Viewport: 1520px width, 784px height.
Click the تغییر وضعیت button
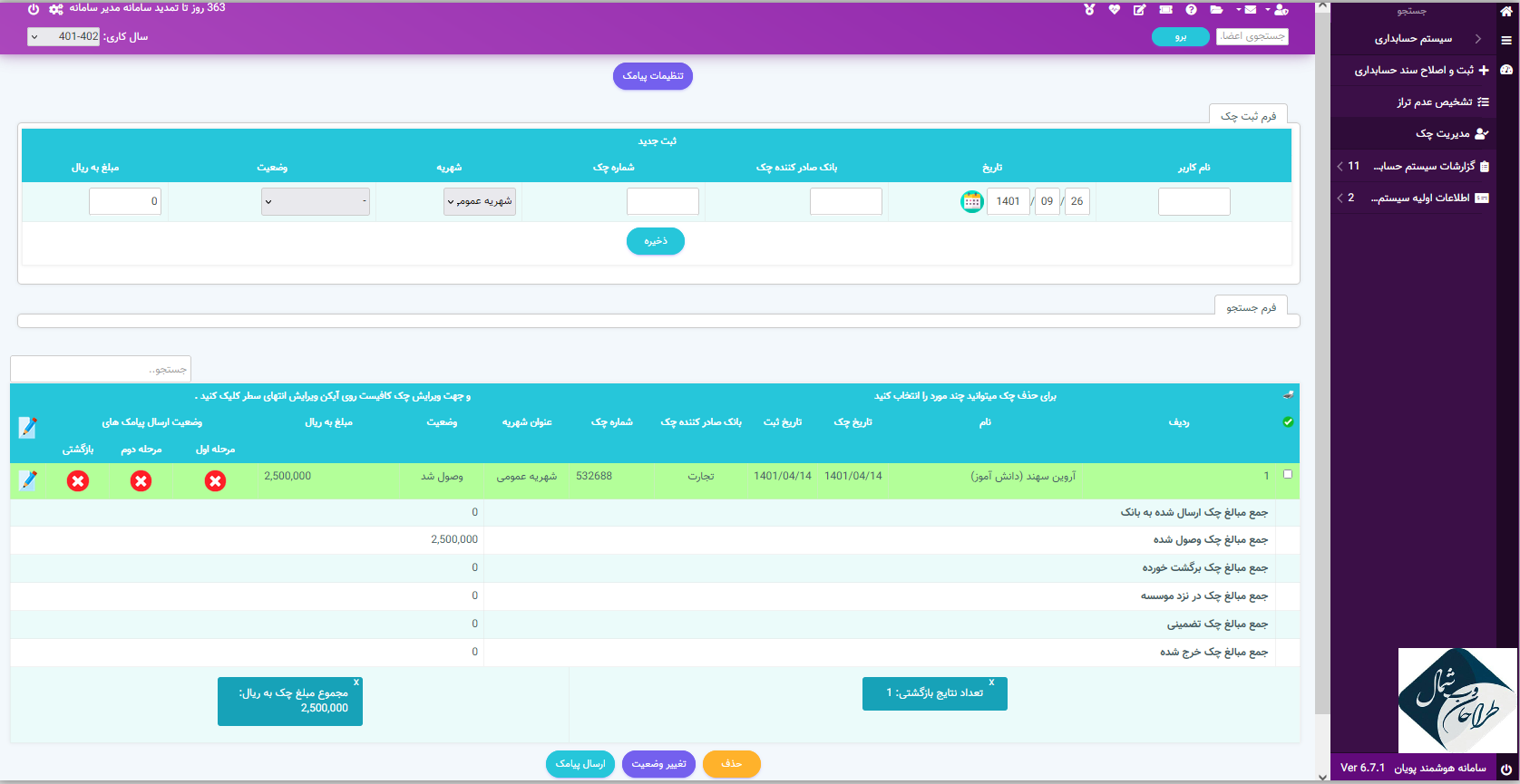point(658,764)
